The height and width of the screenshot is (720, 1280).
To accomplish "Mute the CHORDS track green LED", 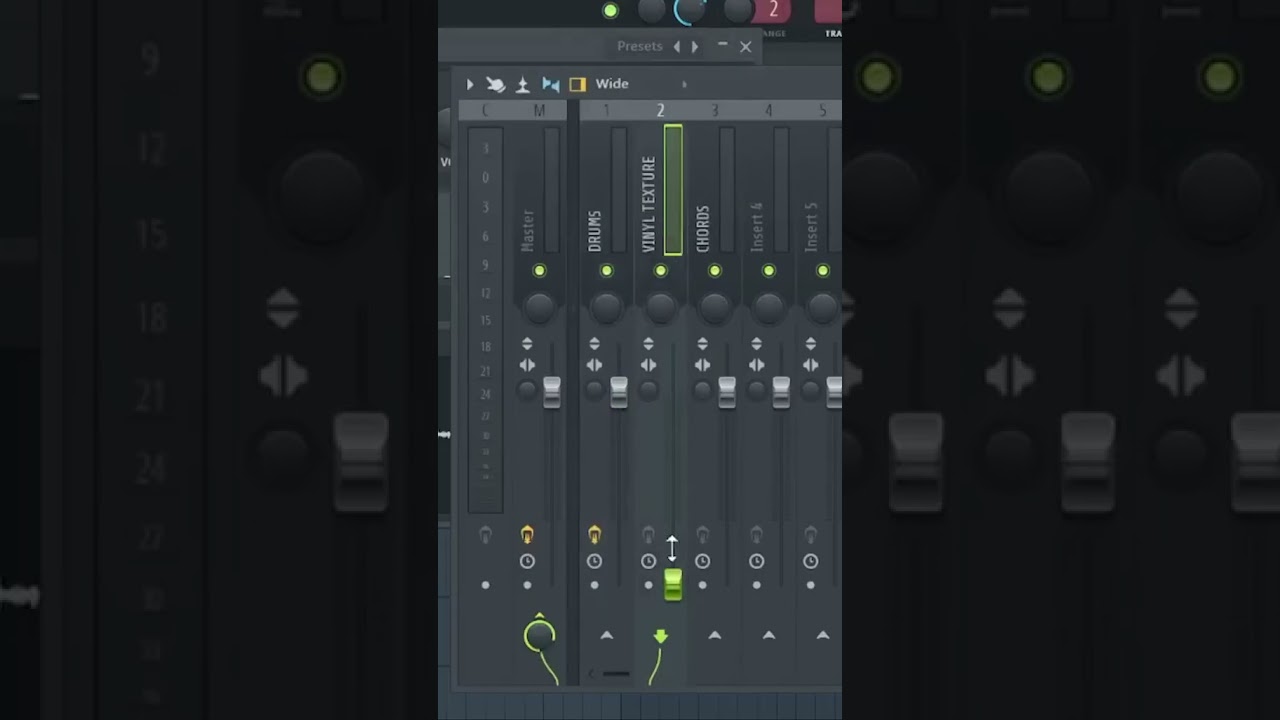I will pos(714,271).
